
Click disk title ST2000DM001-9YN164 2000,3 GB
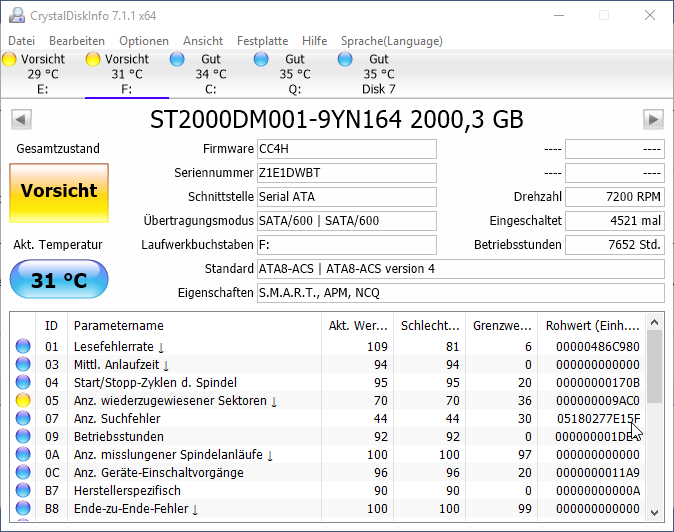(337, 119)
